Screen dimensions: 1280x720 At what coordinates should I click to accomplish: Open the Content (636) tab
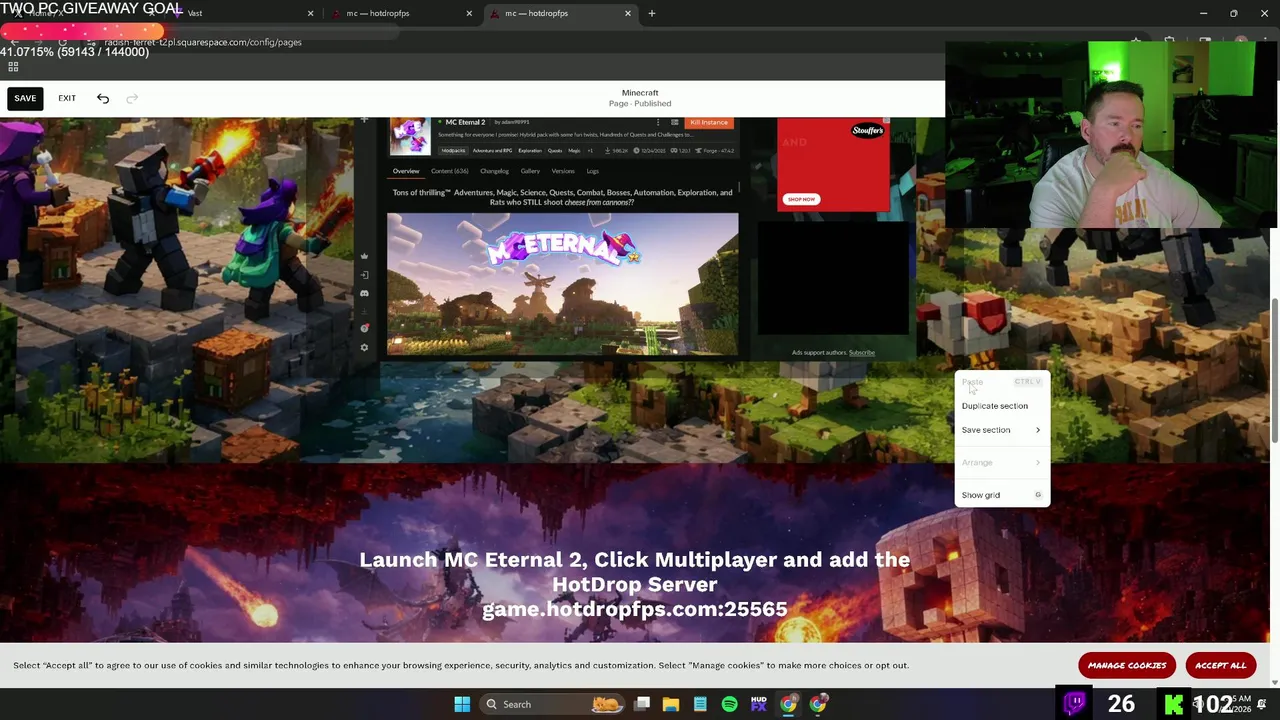(449, 171)
